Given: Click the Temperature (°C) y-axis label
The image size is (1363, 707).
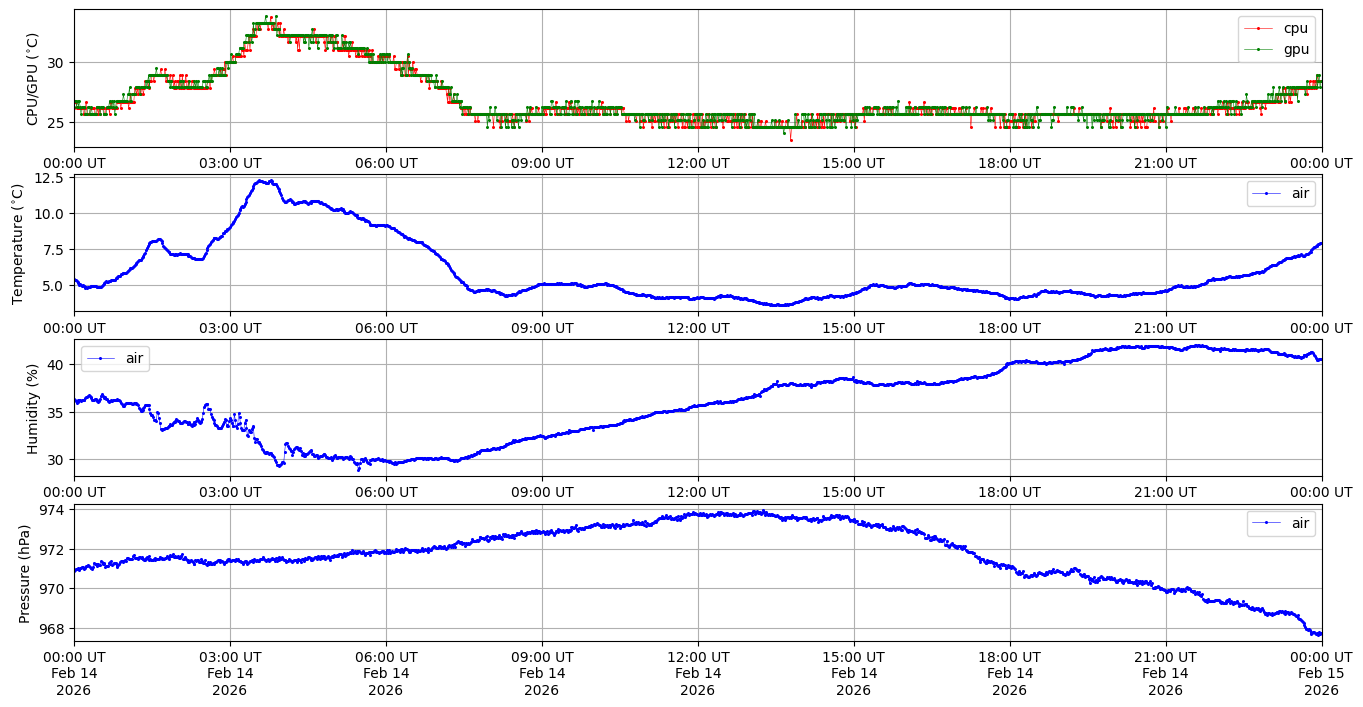Looking at the screenshot, I should pos(17,243).
